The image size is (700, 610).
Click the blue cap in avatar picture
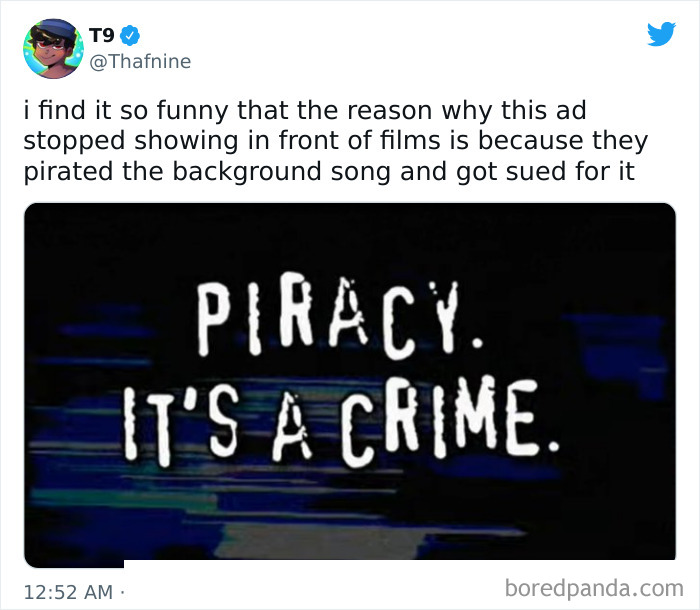[55, 29]
